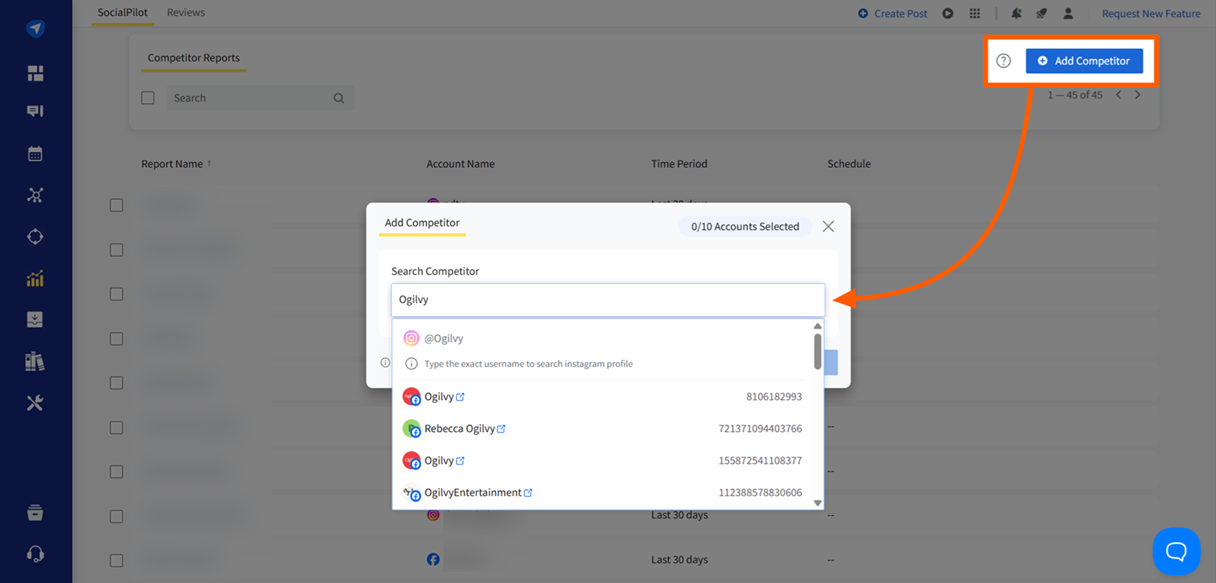Open external link icon next to OgilvyEntertainment
The height and width of the screenshot is (583, 1216).
coord(528,493)
